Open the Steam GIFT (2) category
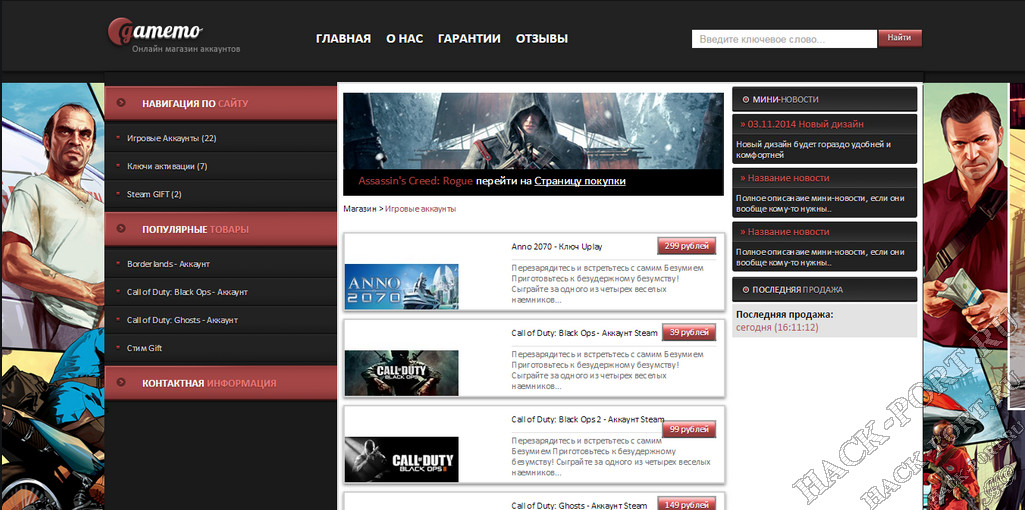 [154, 194]
